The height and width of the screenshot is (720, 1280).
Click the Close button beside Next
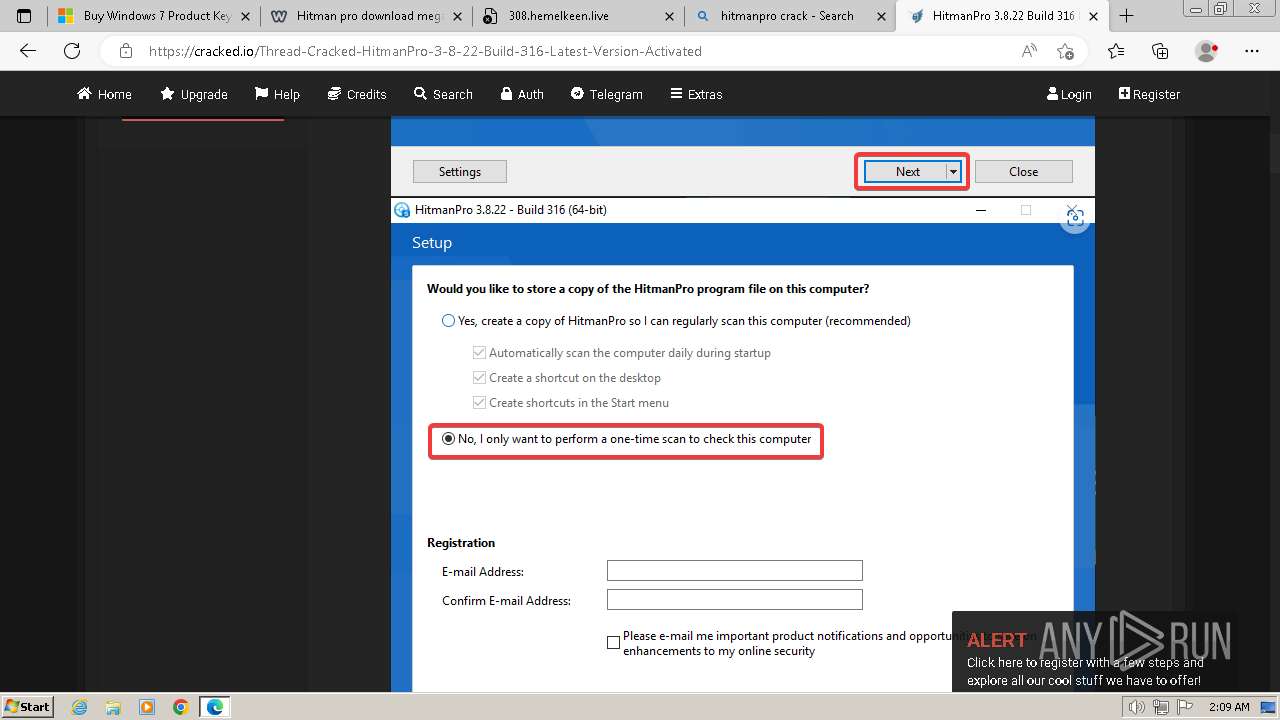tap(1024, 172)
